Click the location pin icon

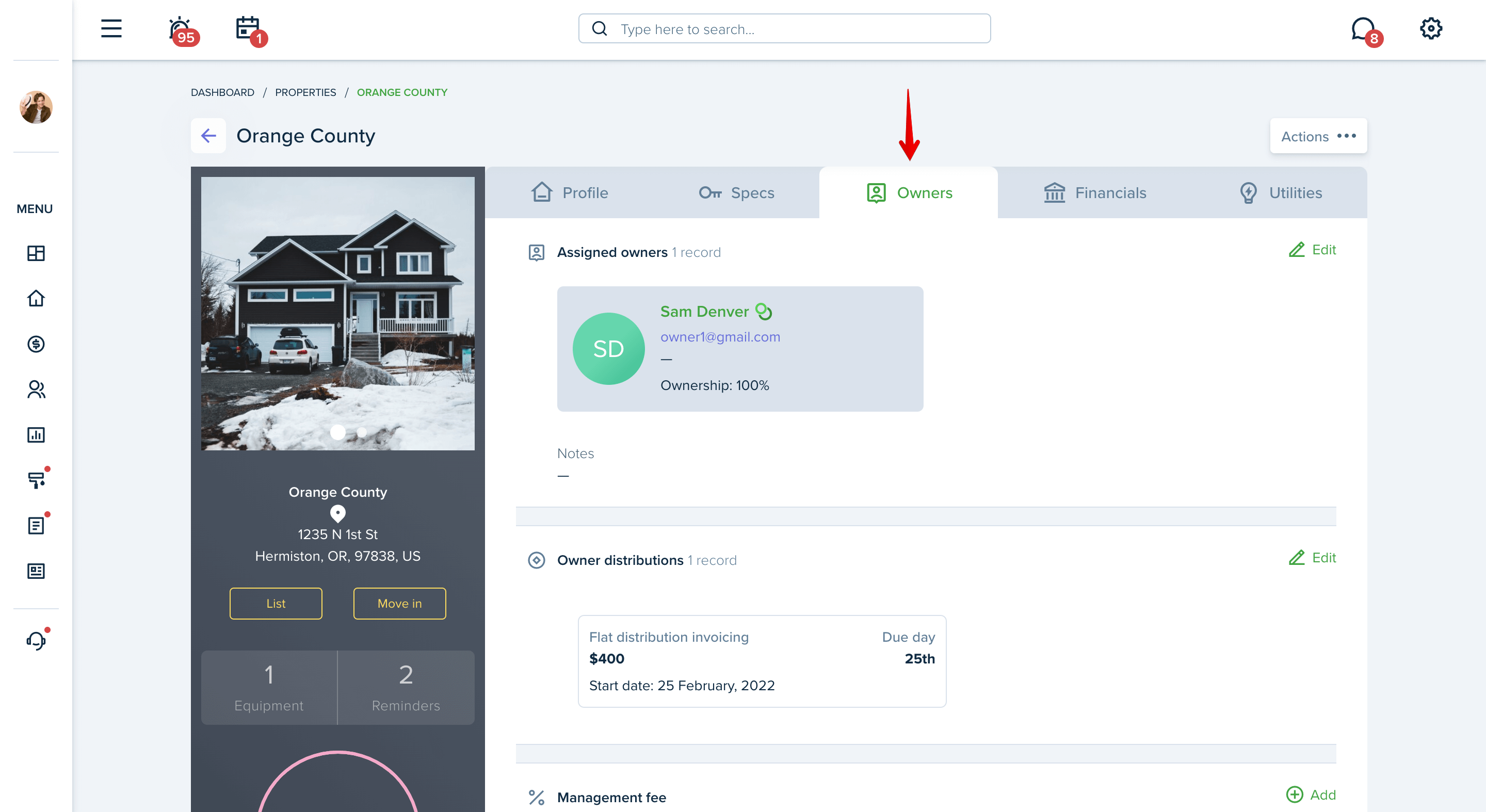(x=337, y=513)
